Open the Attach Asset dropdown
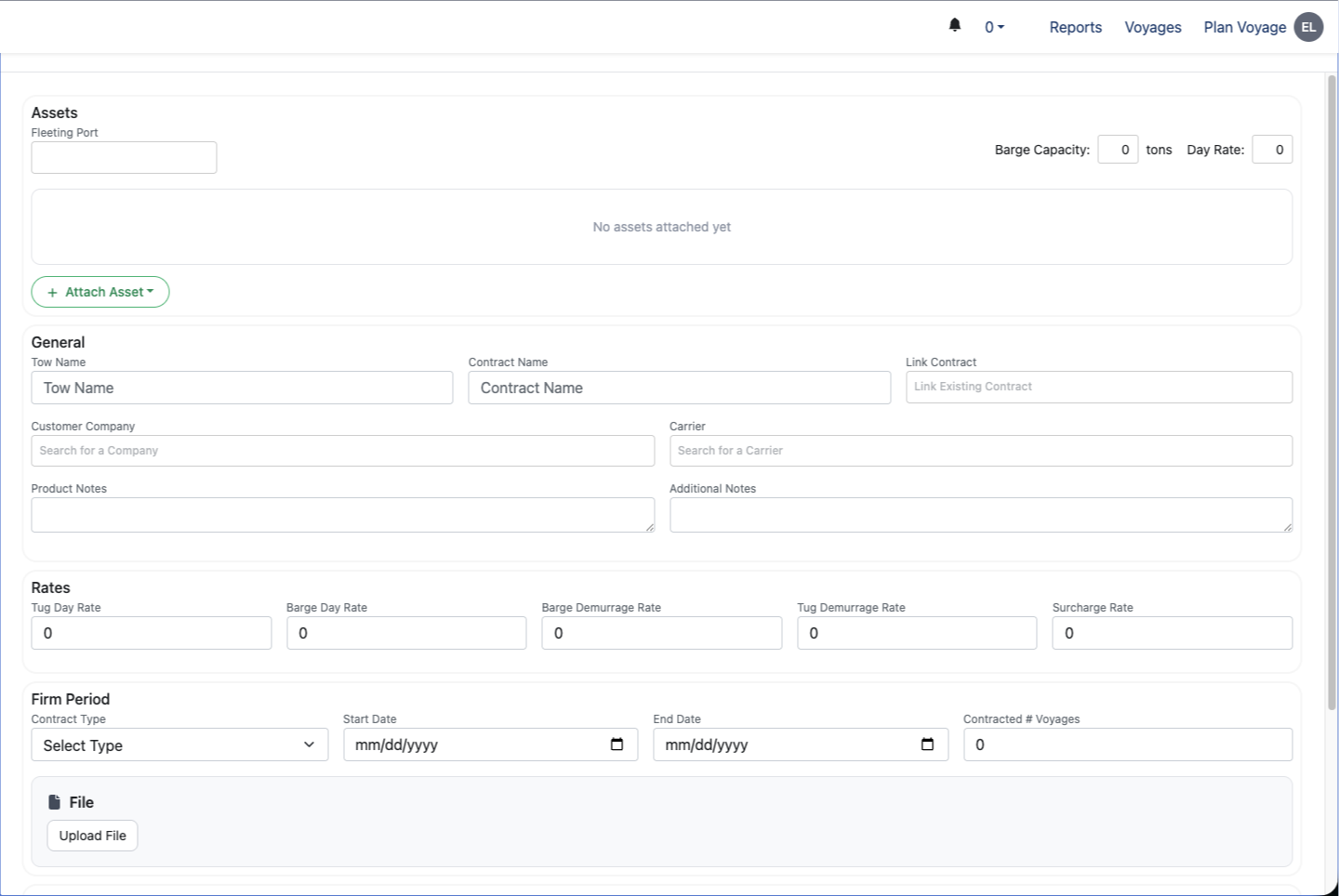Screen dimensions: 1339x896 pos(100,292)
